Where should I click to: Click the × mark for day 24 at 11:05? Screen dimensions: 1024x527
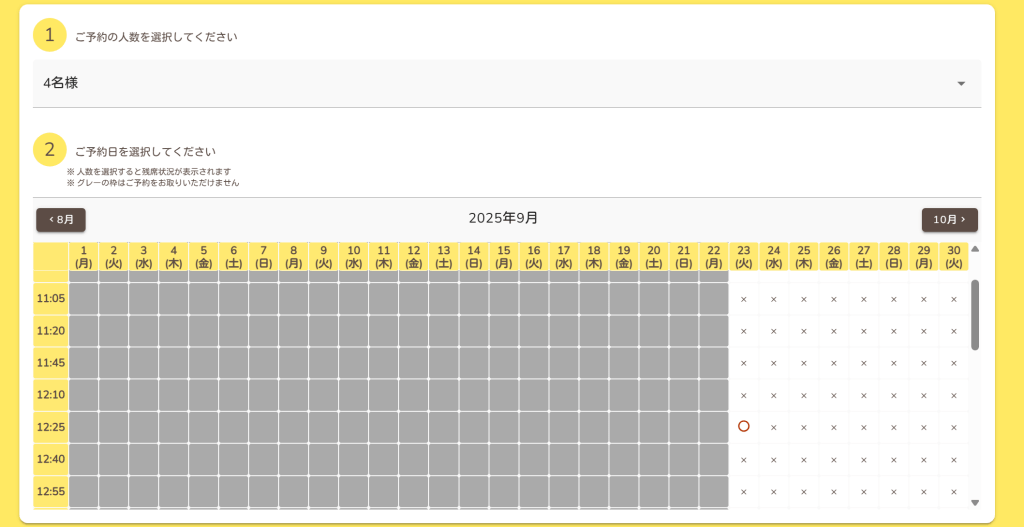[773, 299]
